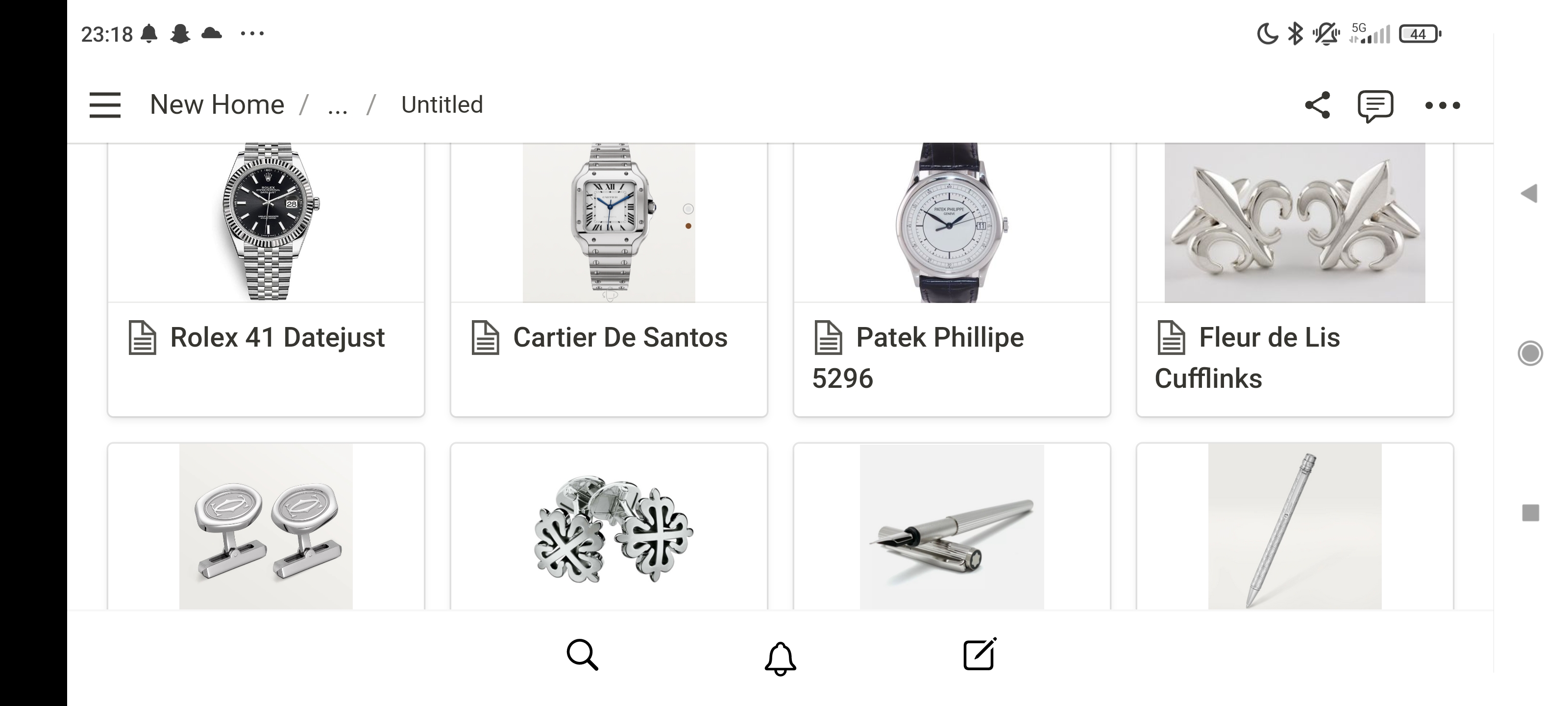Image resolution: width=1568 pixels, height=706 pixels.
Task: Open notifications bell in bottom bar
Action: pos(780,658)
